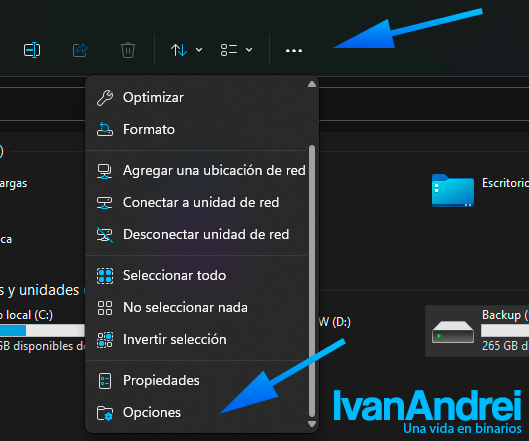Click the three-dot See more button

[x=294, y=51]
